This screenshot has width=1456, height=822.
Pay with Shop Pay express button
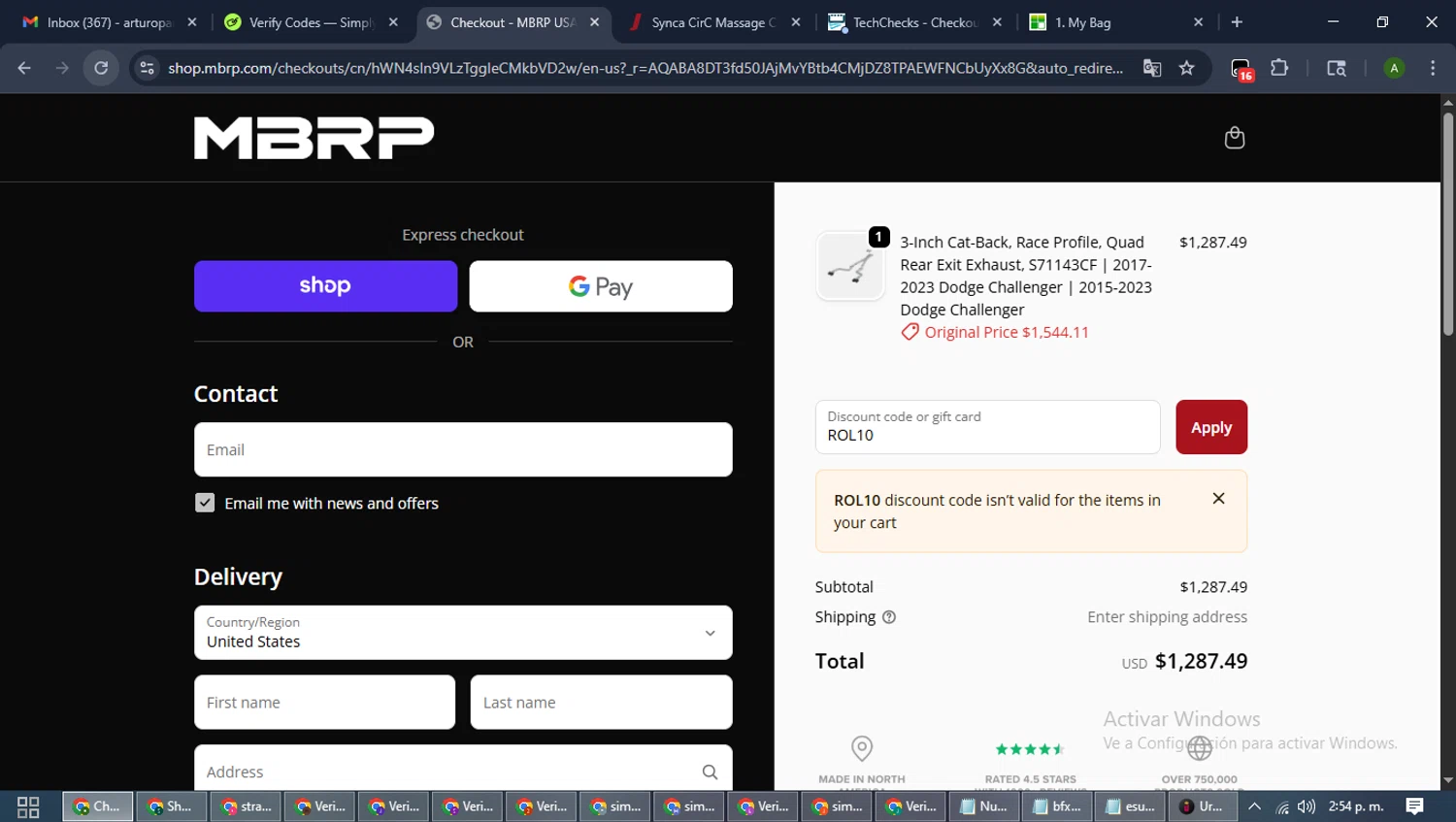click(x=325, y=286)
